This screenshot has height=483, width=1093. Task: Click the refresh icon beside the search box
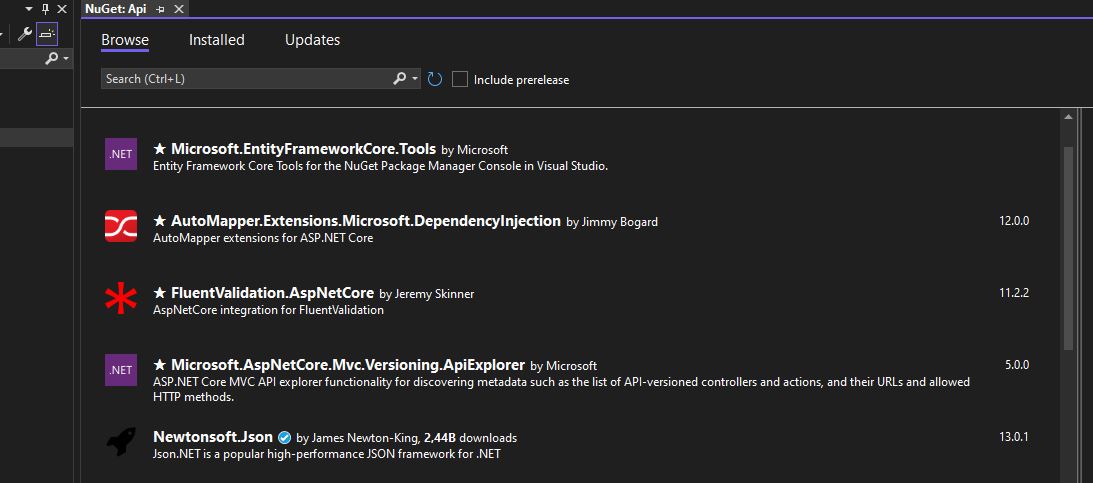[x=435, y=79]
